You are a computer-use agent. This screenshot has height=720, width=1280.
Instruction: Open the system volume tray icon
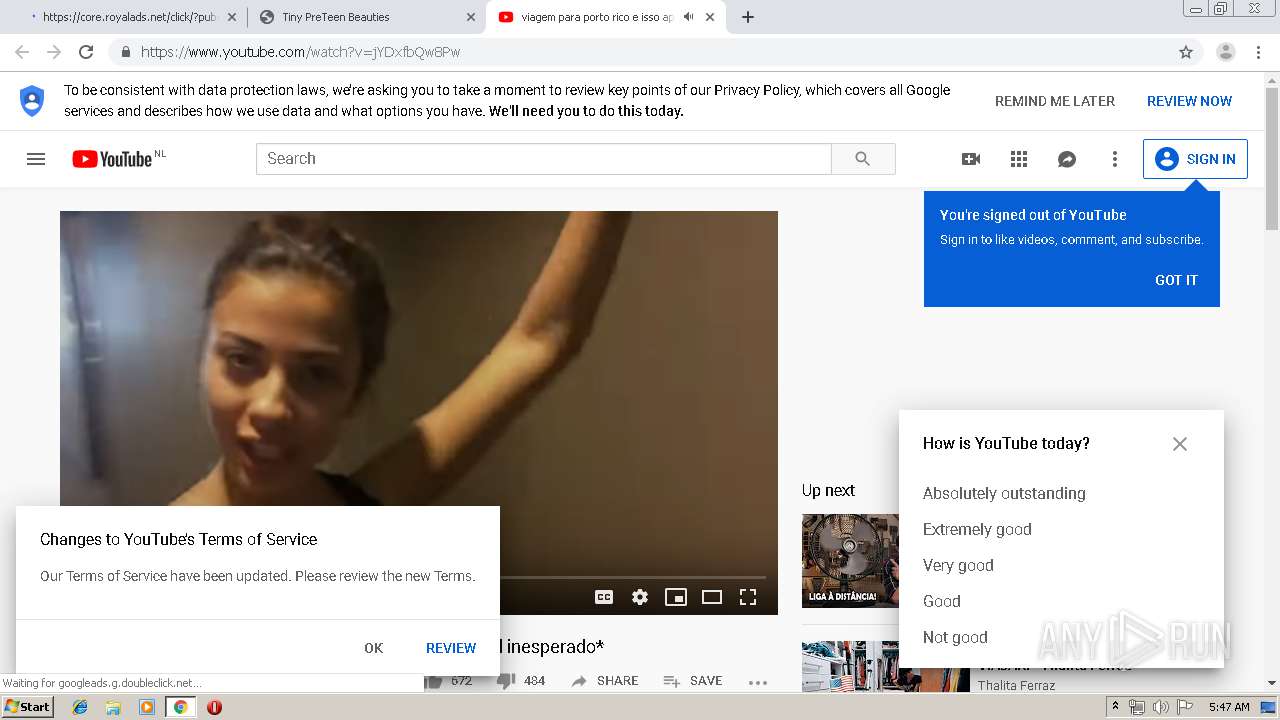[1160, 707]
